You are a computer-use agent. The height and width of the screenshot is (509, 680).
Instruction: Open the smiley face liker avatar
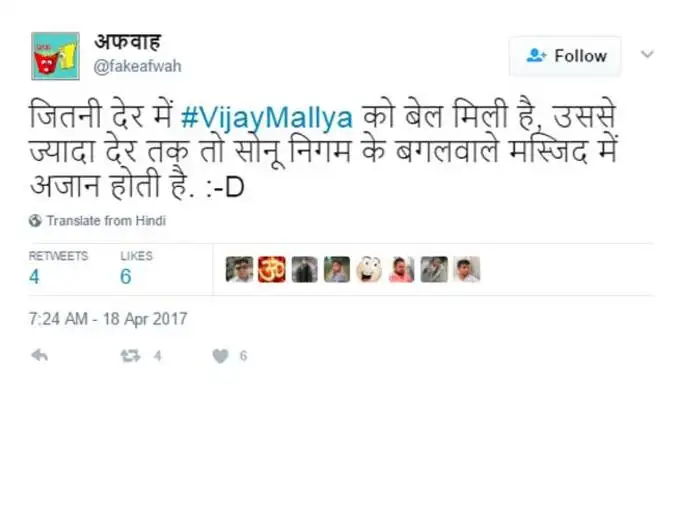click(369, 269)
